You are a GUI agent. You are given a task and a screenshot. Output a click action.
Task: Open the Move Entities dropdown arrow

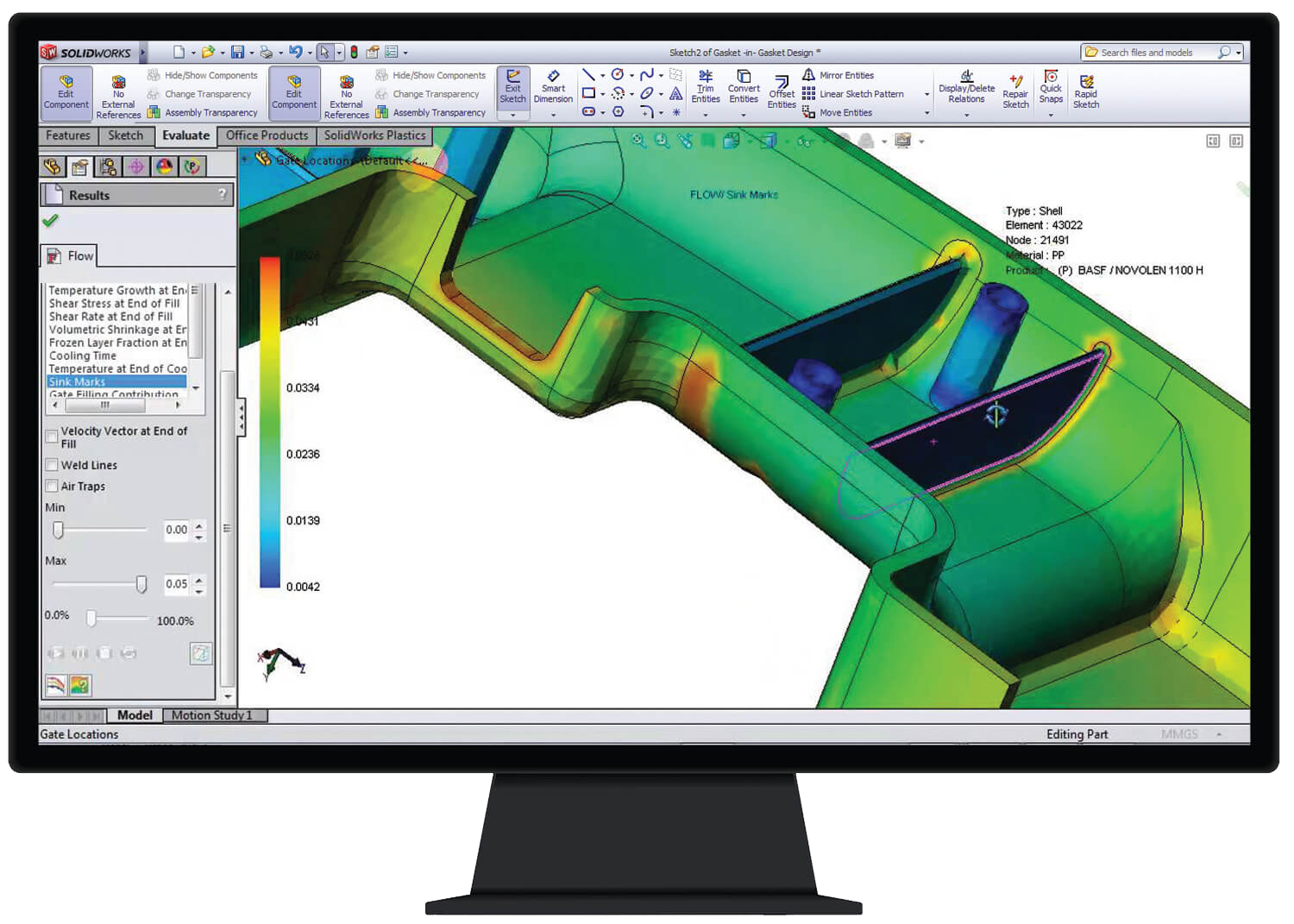927,113
